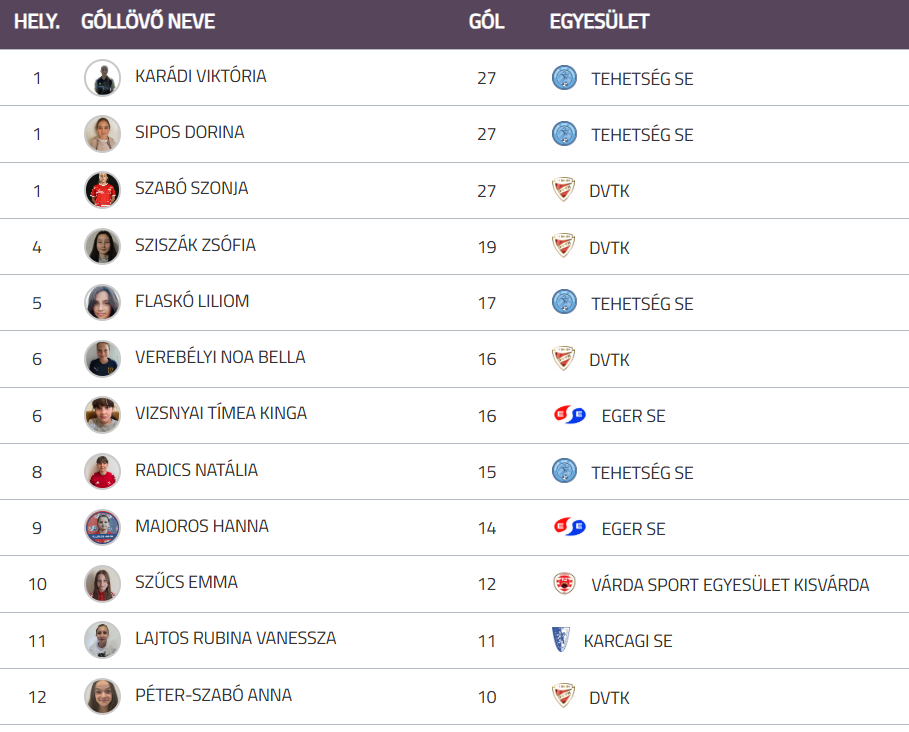
Task: Click Eger SE logo in Vizsnyai row
Action: click(569, 415)
